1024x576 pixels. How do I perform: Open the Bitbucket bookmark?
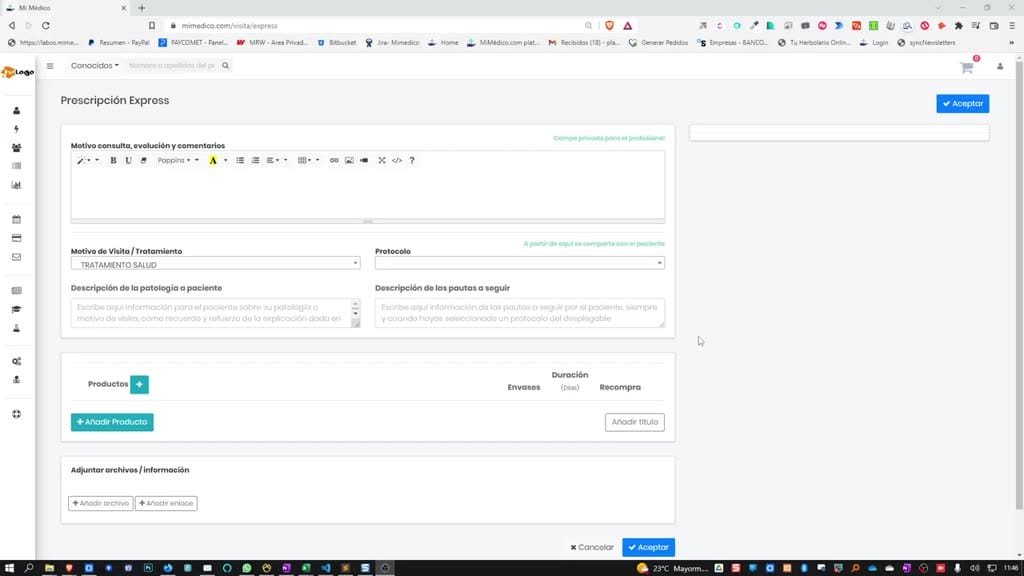tap(336, 42)
